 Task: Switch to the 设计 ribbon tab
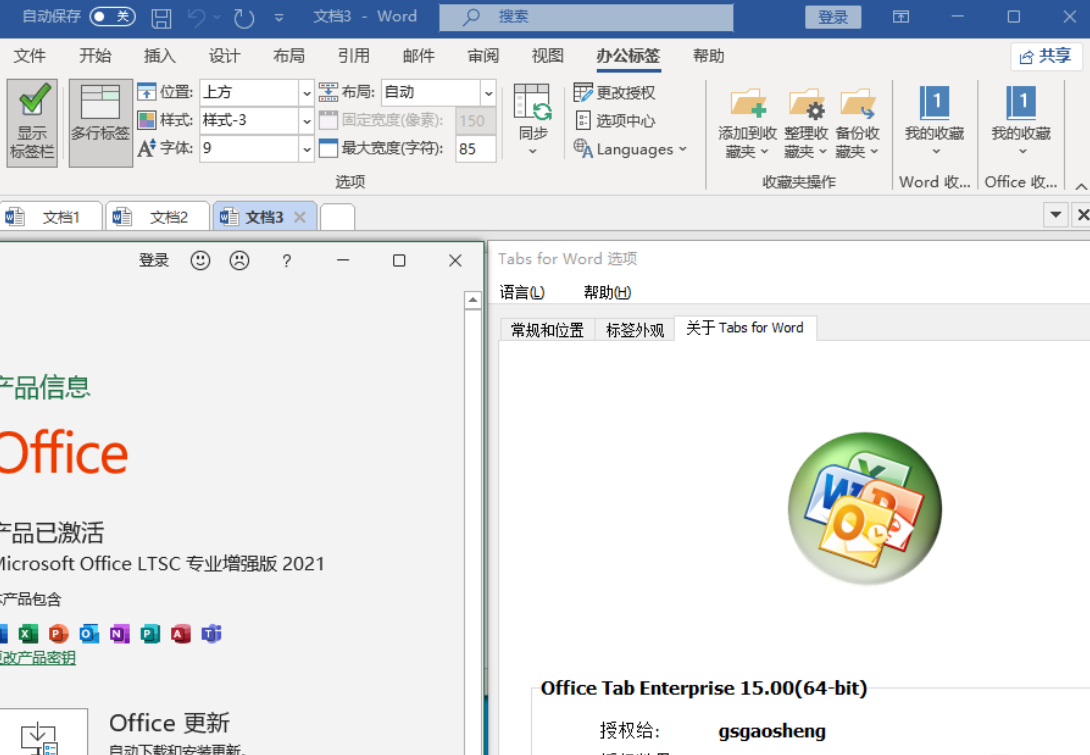point(225,56)
